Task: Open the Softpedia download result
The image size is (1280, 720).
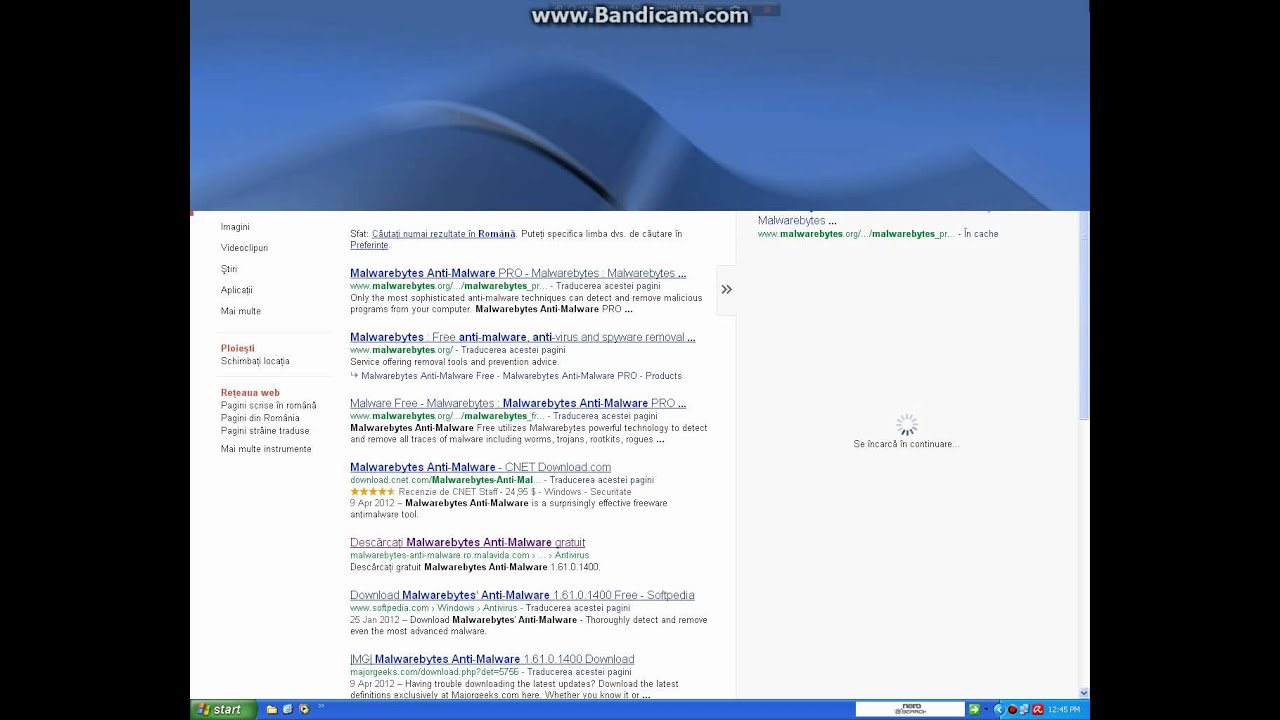Action: click(522, 595)
